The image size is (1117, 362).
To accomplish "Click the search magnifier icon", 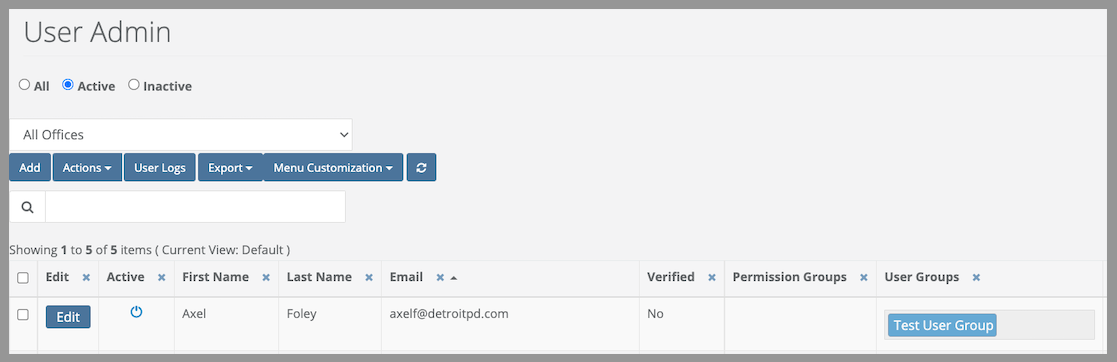I will (28, 207).
